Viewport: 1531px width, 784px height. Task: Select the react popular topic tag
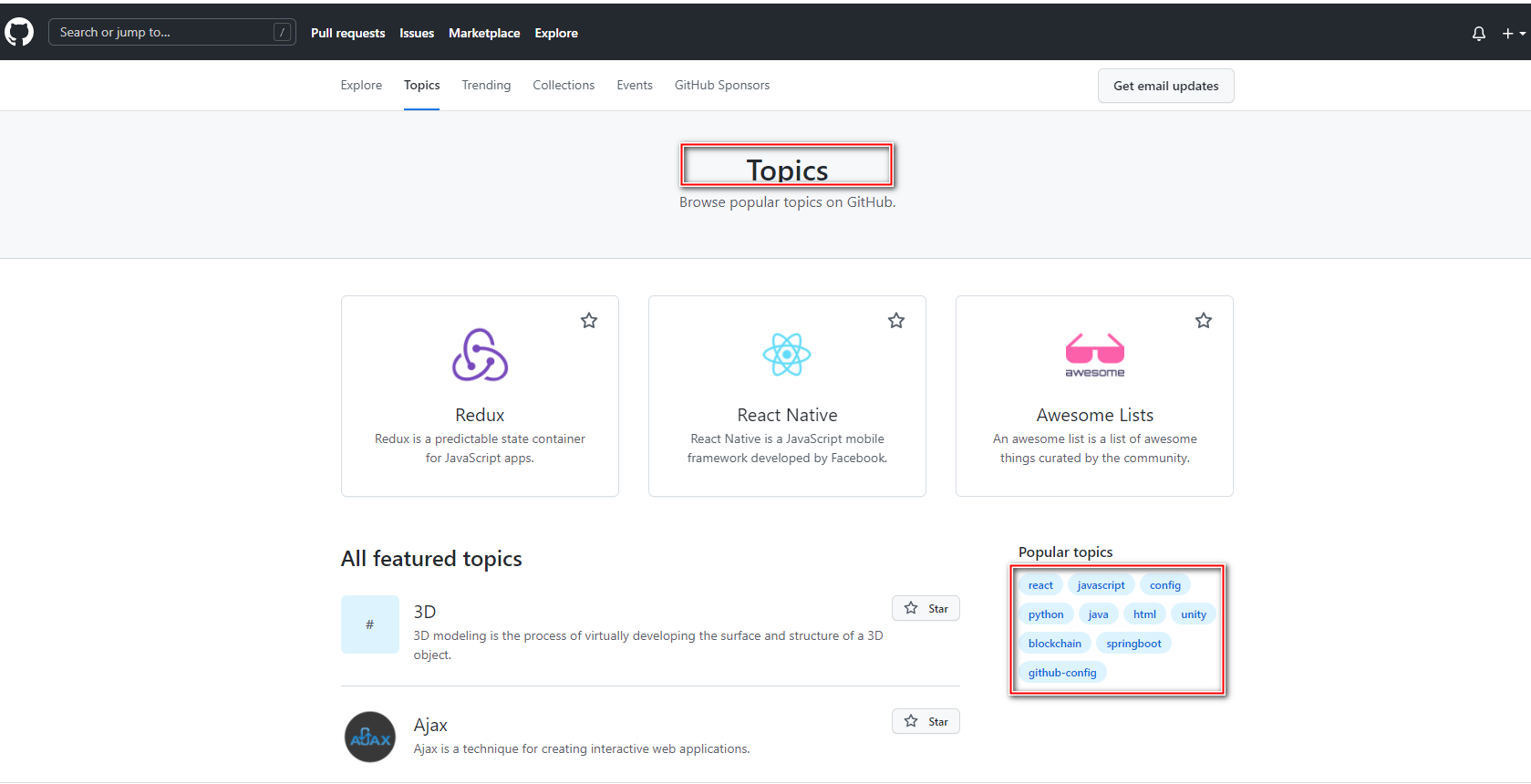1040,585
